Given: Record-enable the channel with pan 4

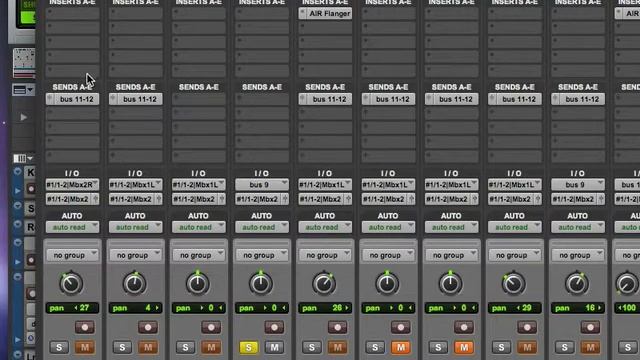Looking at the screenshot, I should [x=148, y=327].
